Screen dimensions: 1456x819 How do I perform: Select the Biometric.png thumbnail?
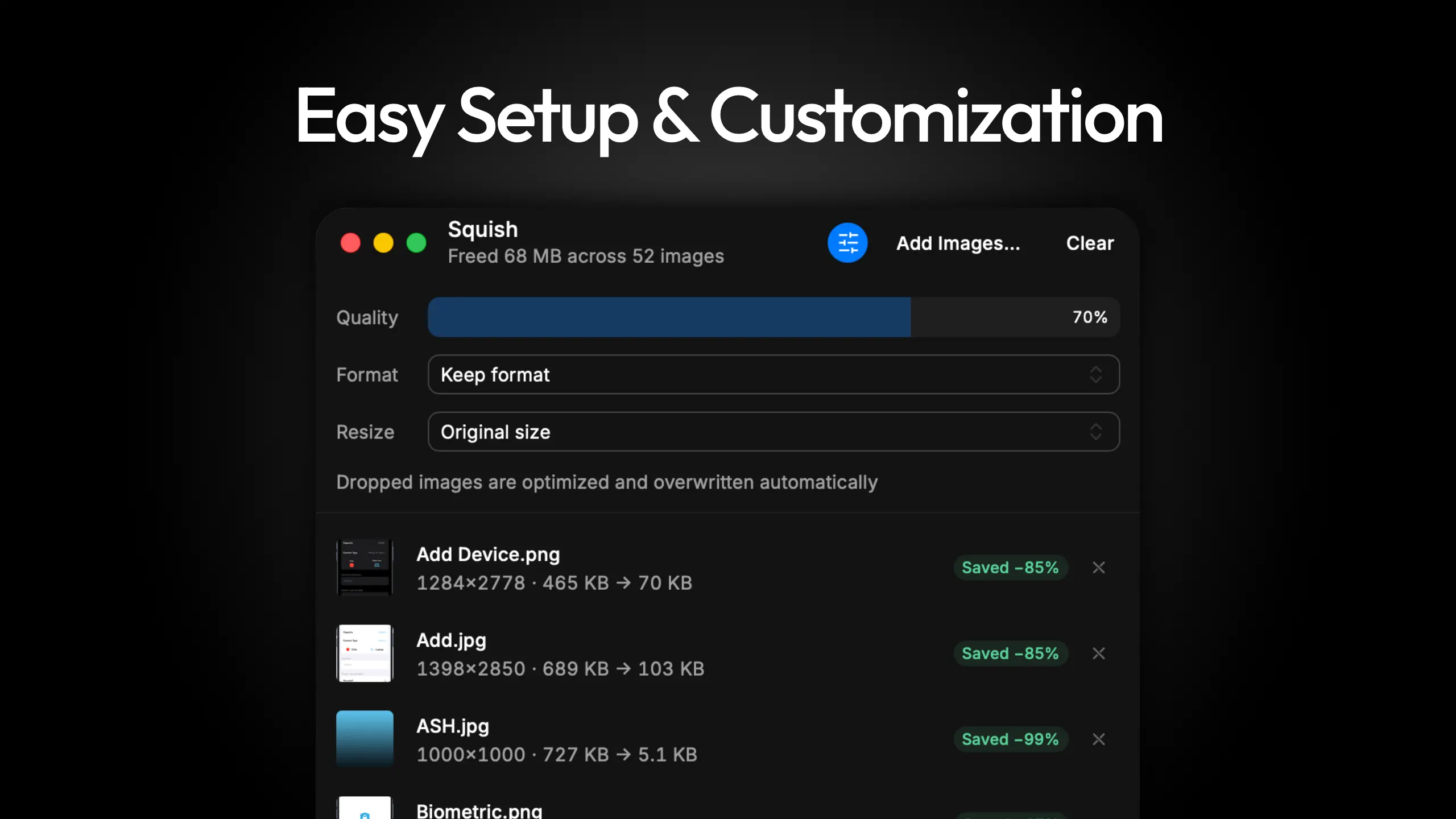click(x=365, y=808)
